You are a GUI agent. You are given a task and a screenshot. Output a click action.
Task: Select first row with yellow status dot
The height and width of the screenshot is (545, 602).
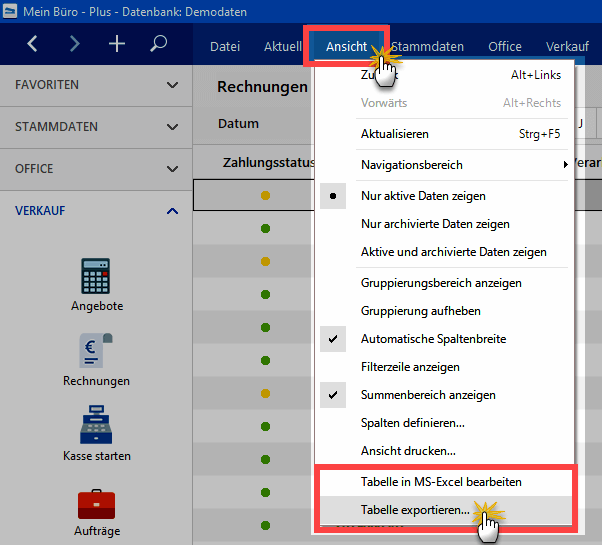click(x=254, y=195)
